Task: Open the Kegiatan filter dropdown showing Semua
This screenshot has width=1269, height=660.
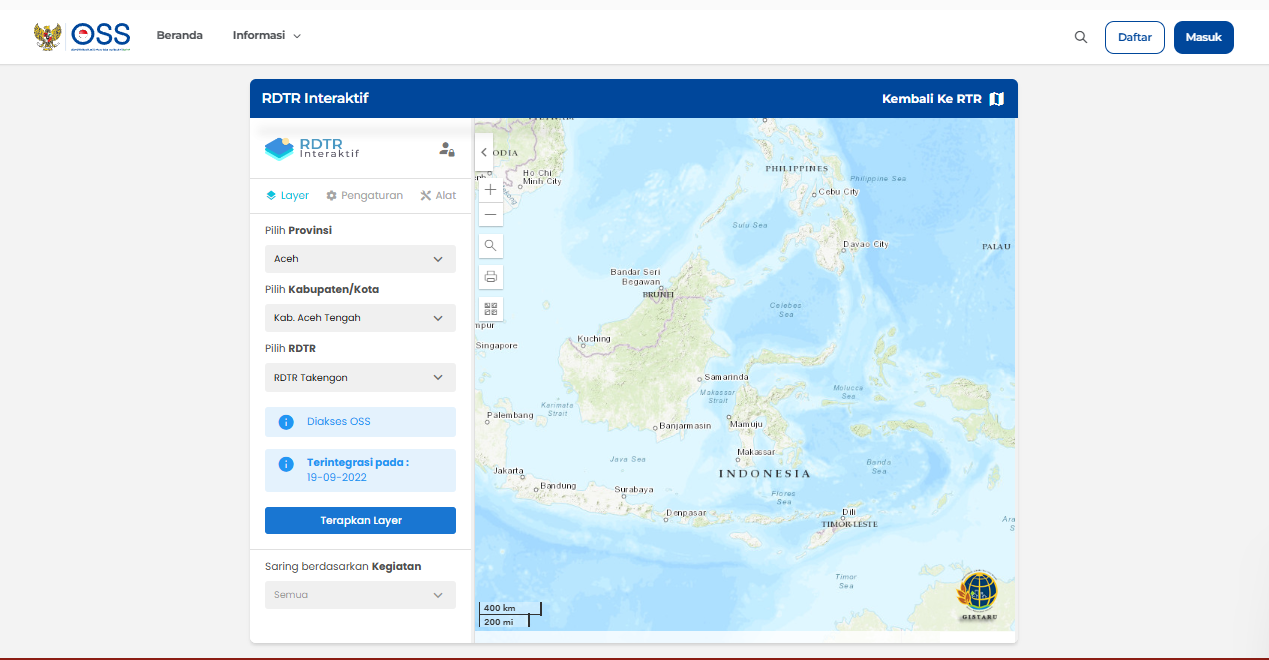Action: tap(360, 595)
